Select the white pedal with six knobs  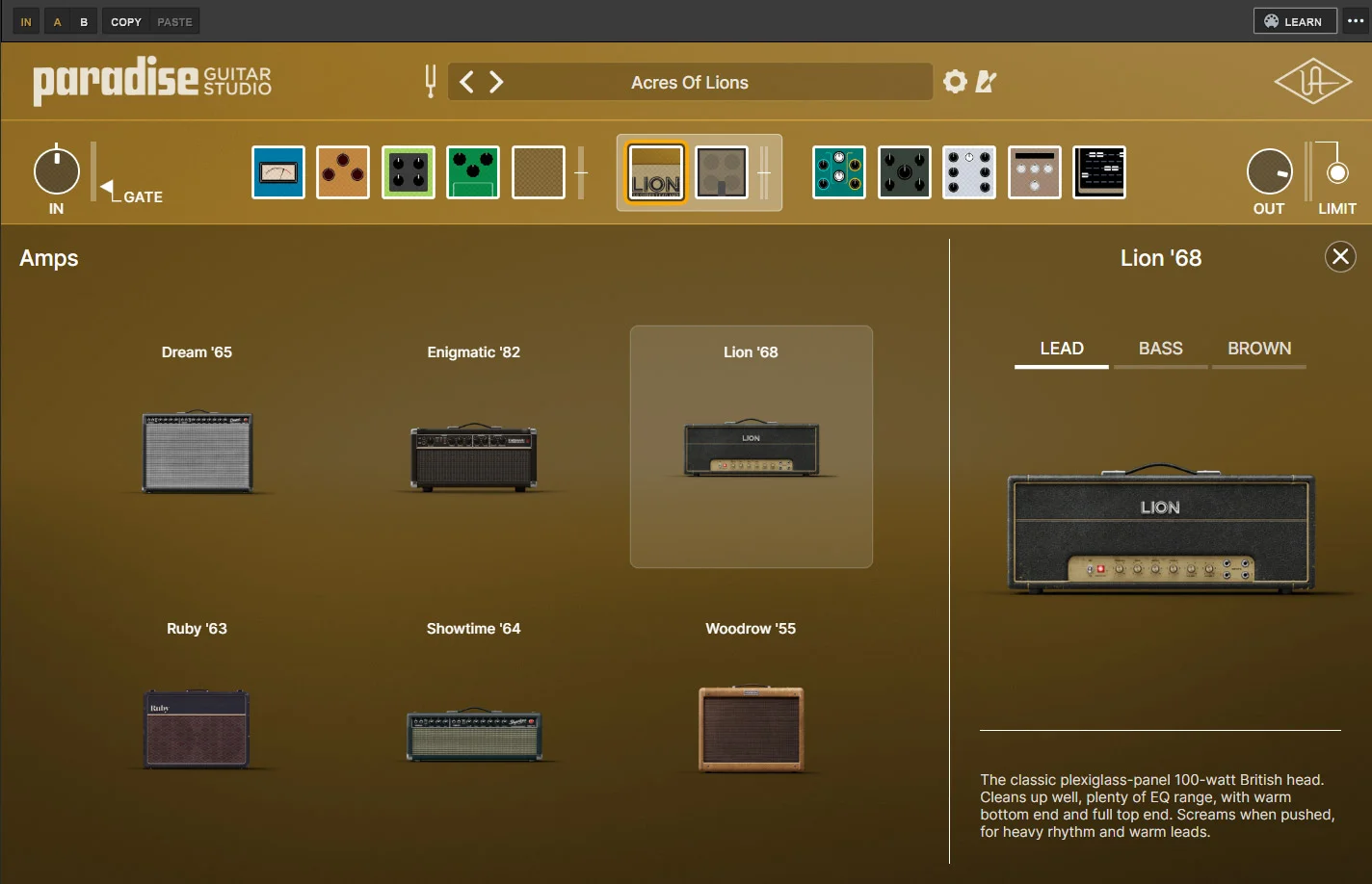[969, 172]
